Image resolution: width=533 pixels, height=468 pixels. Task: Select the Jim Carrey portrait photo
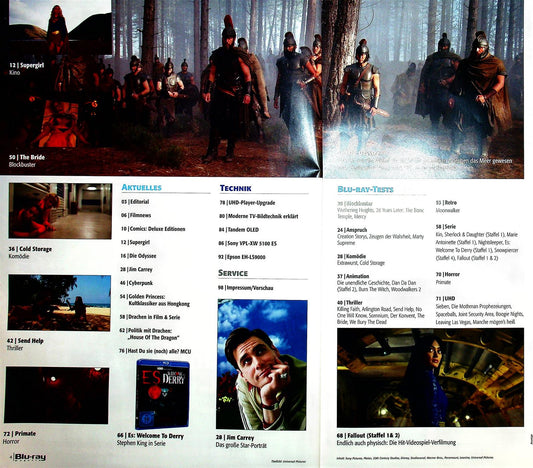[262, 365]
